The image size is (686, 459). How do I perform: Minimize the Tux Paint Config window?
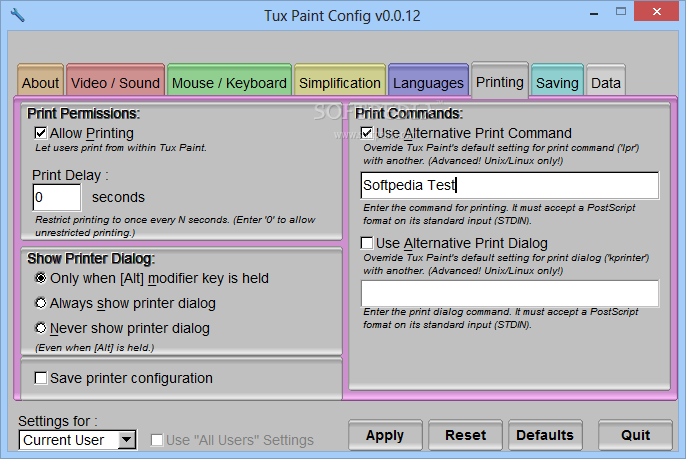click(x=594, y=12)
